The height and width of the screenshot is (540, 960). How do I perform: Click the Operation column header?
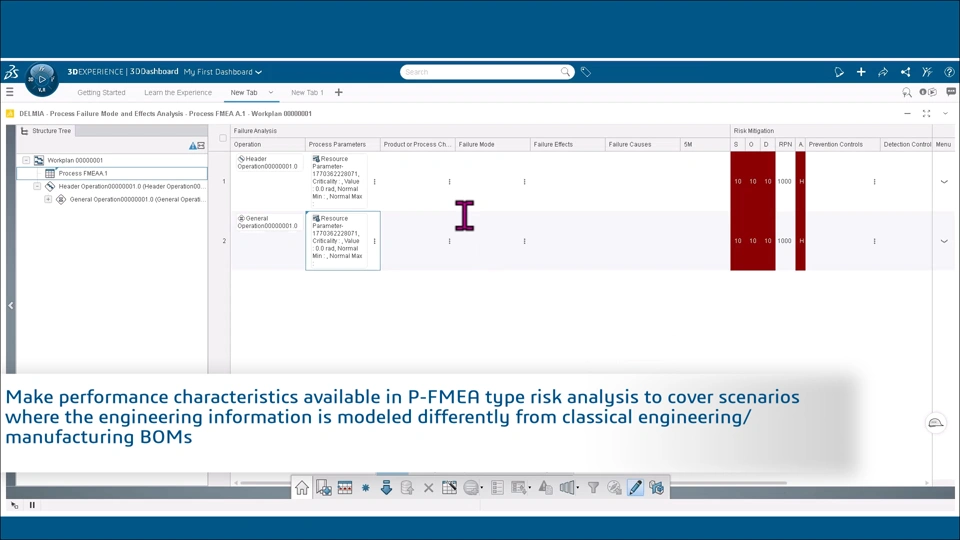[268, 144]
